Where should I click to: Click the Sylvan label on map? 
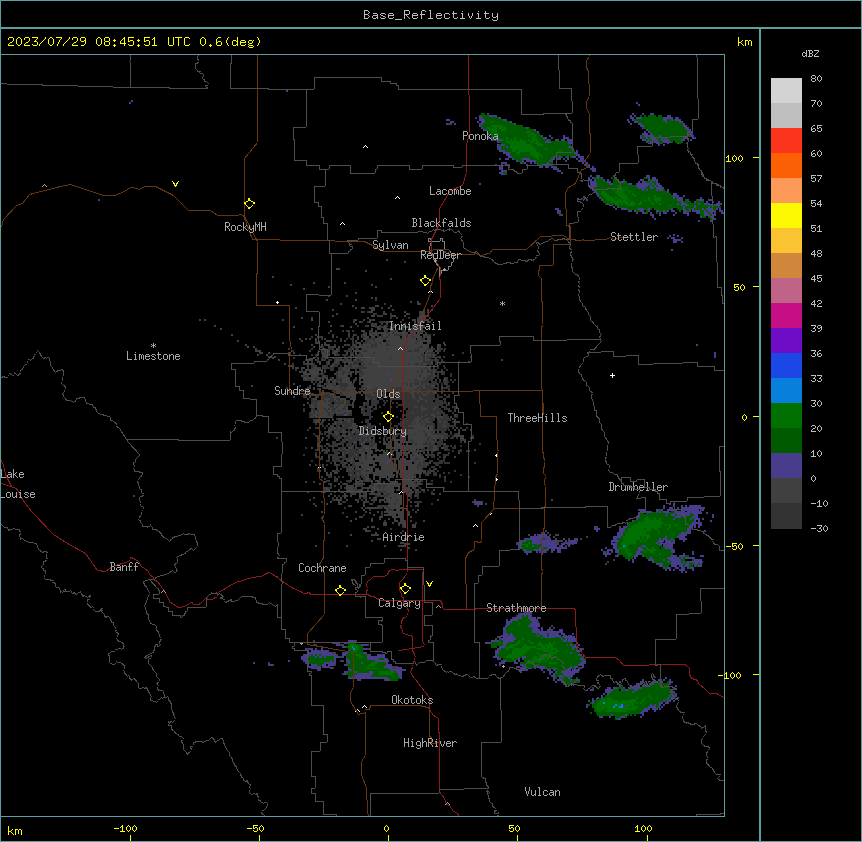pos(390,245)
